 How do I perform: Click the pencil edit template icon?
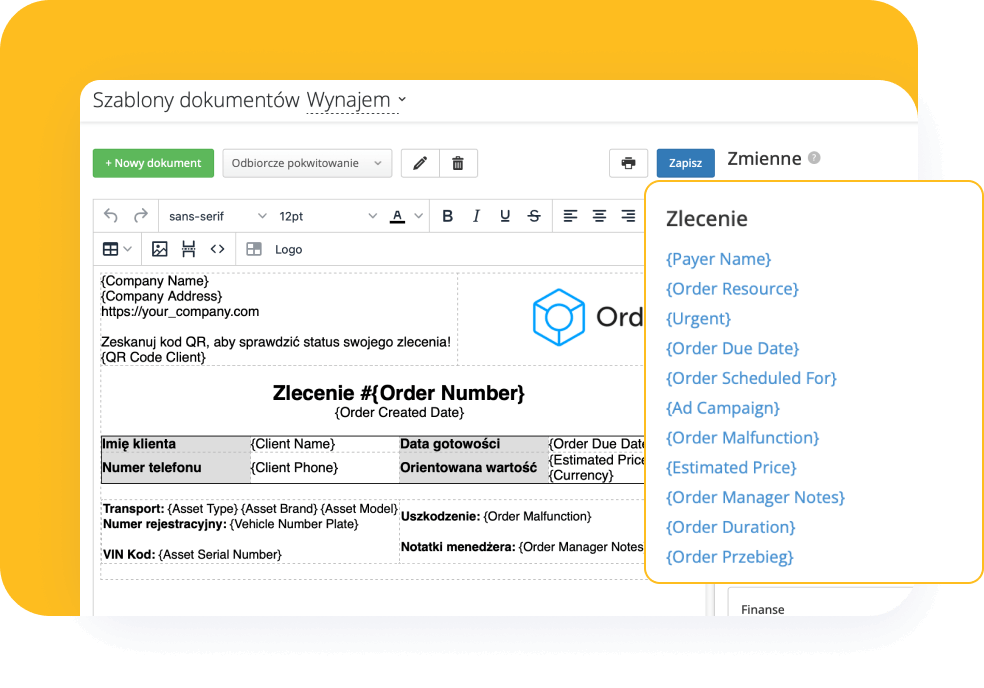[x=421, y=163]
